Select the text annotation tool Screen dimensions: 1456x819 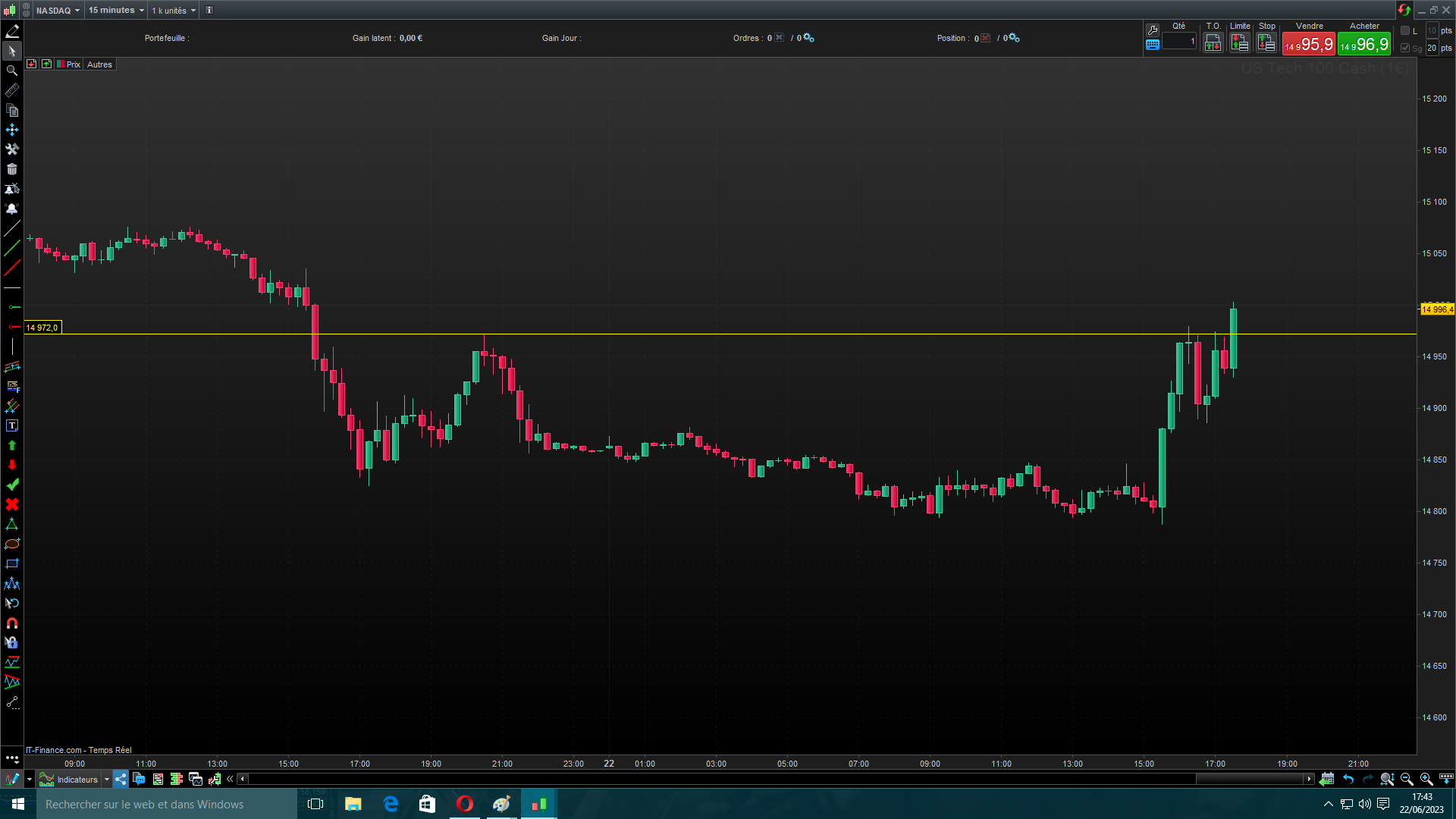(x=11, y=425)
